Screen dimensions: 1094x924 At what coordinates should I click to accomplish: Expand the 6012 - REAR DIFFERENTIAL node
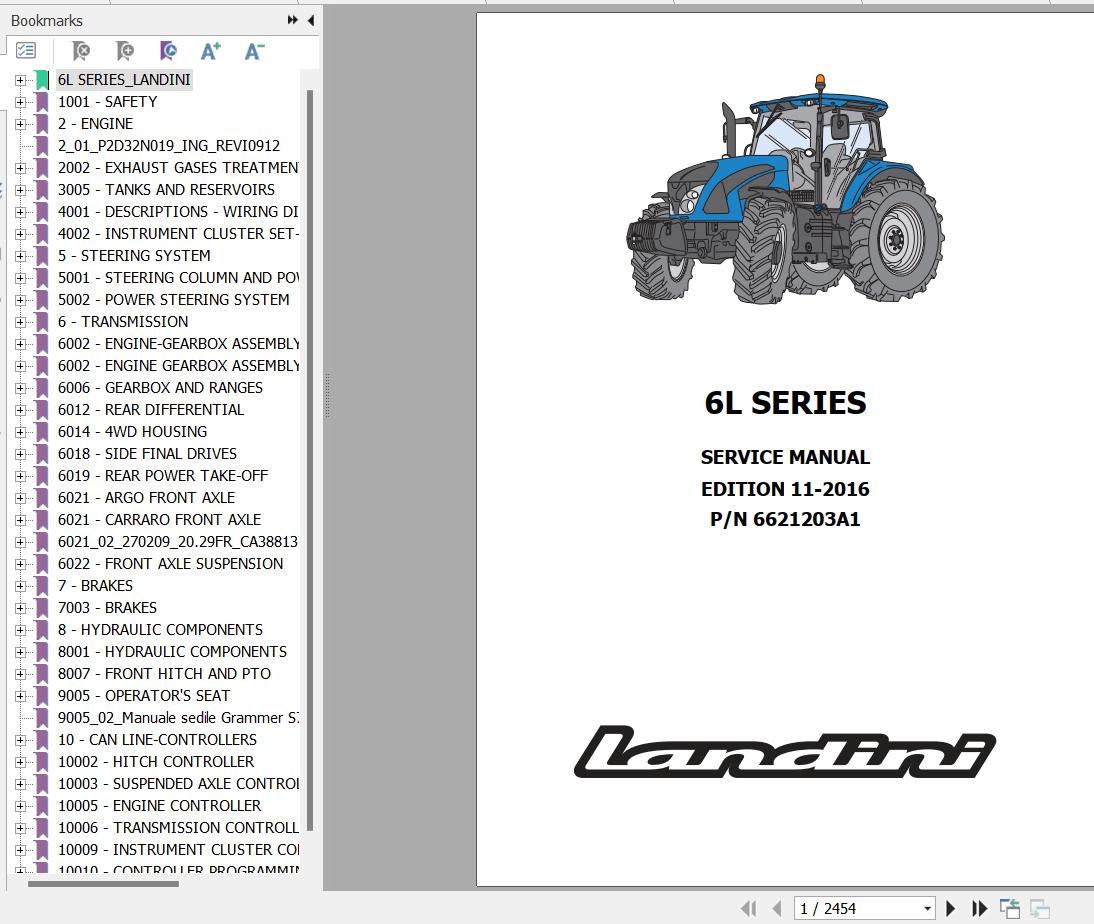[x=20, y=410]
